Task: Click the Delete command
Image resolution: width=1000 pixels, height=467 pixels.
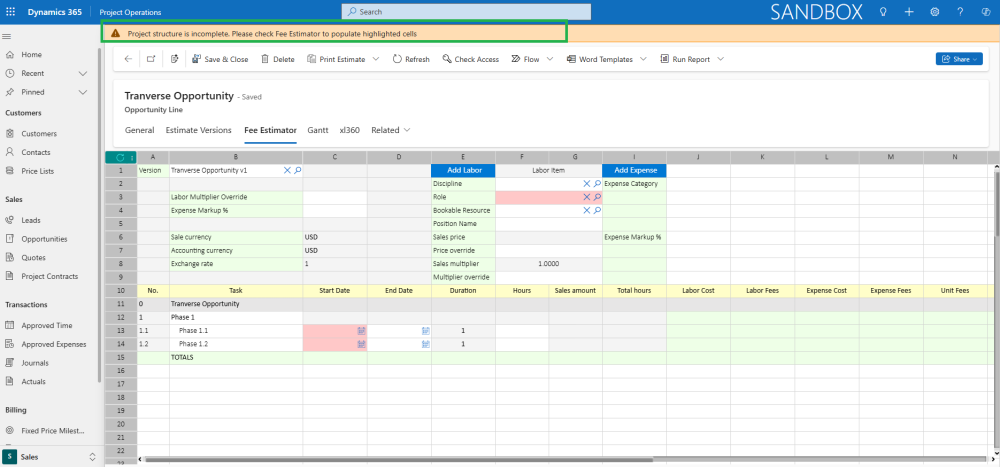Action: 277,59
